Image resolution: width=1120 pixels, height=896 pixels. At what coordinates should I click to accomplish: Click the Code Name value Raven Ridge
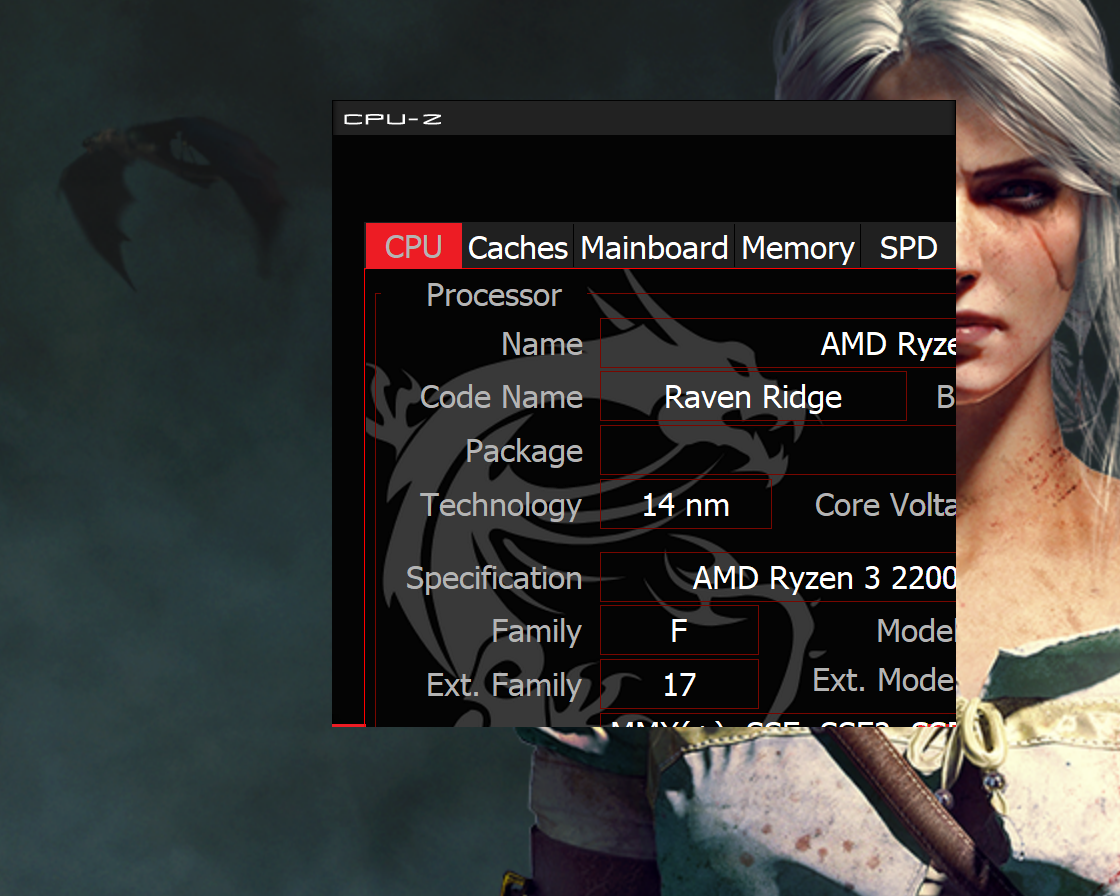click(x=754, y=397)
